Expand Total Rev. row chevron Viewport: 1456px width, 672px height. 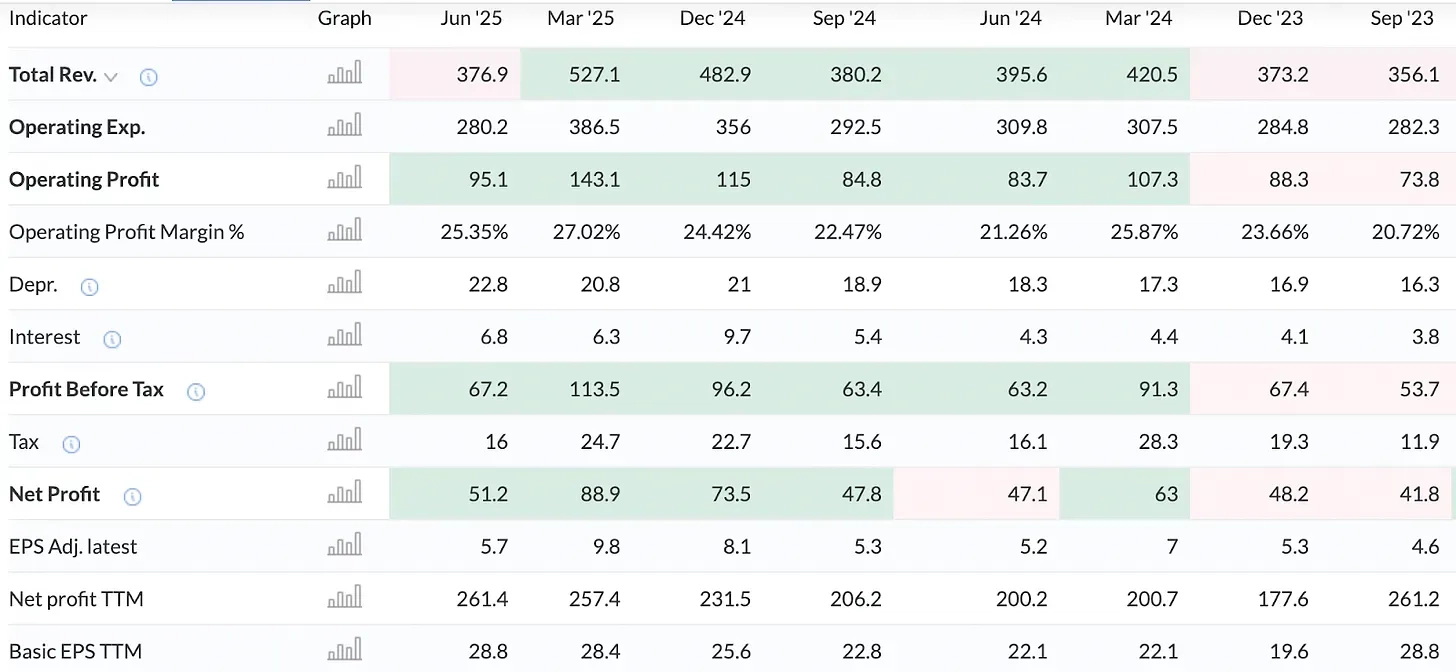pyautogui.click(x=111, y=77)
